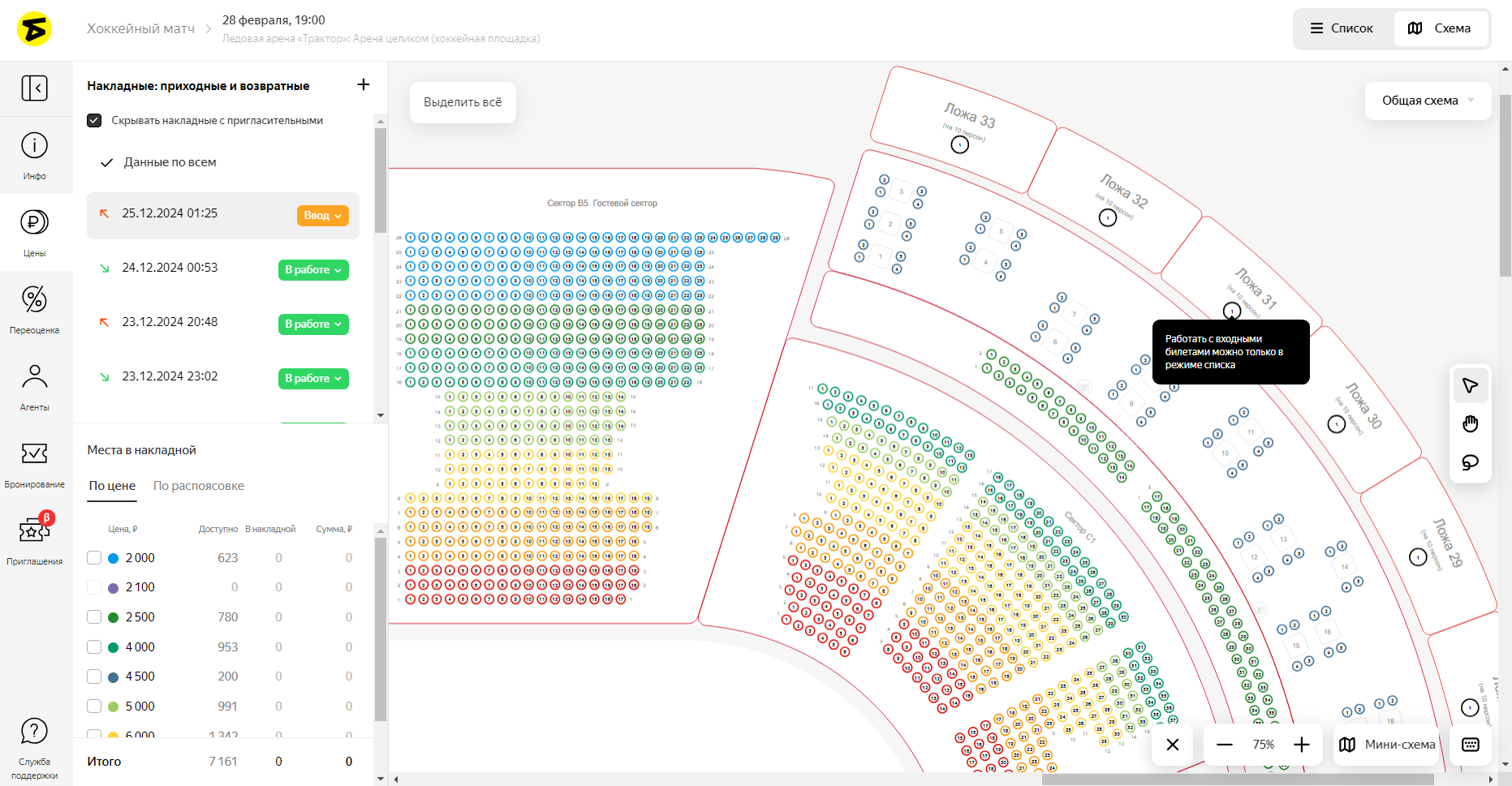
Task: Switch to the По распосадовке tab
Action: [x=199, y=486]
